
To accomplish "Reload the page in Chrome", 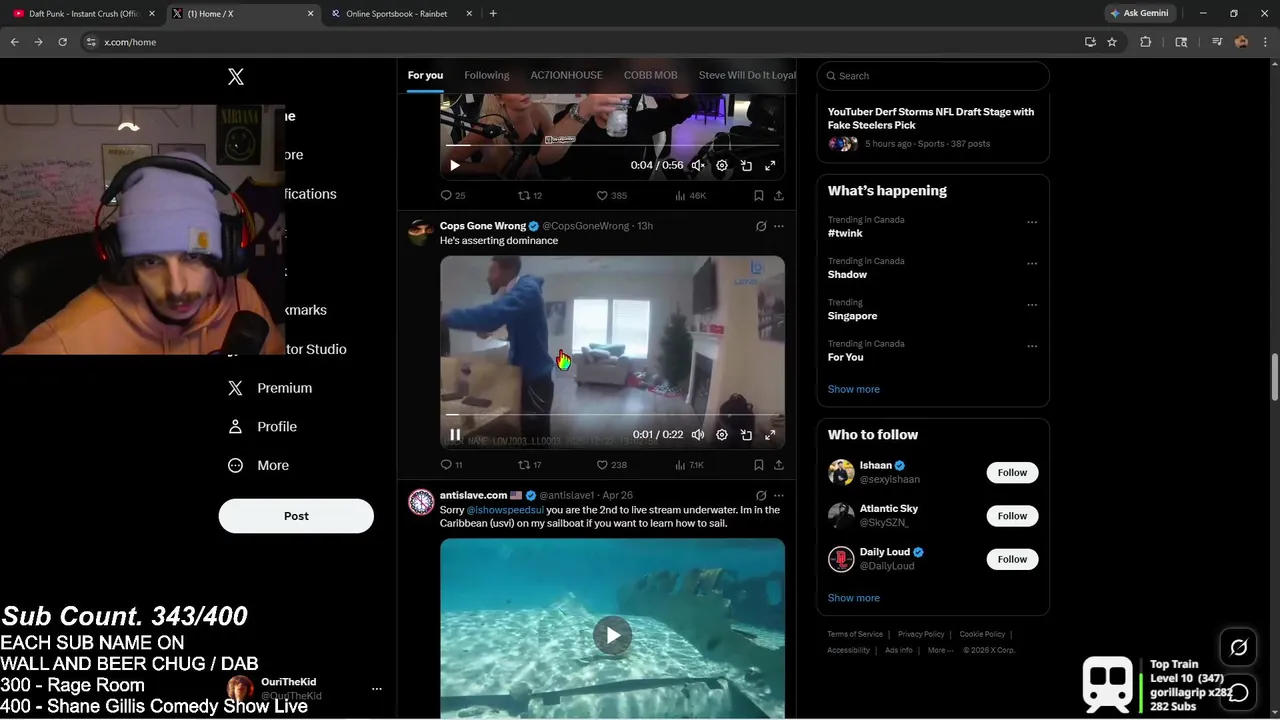I will click(62, 42).
